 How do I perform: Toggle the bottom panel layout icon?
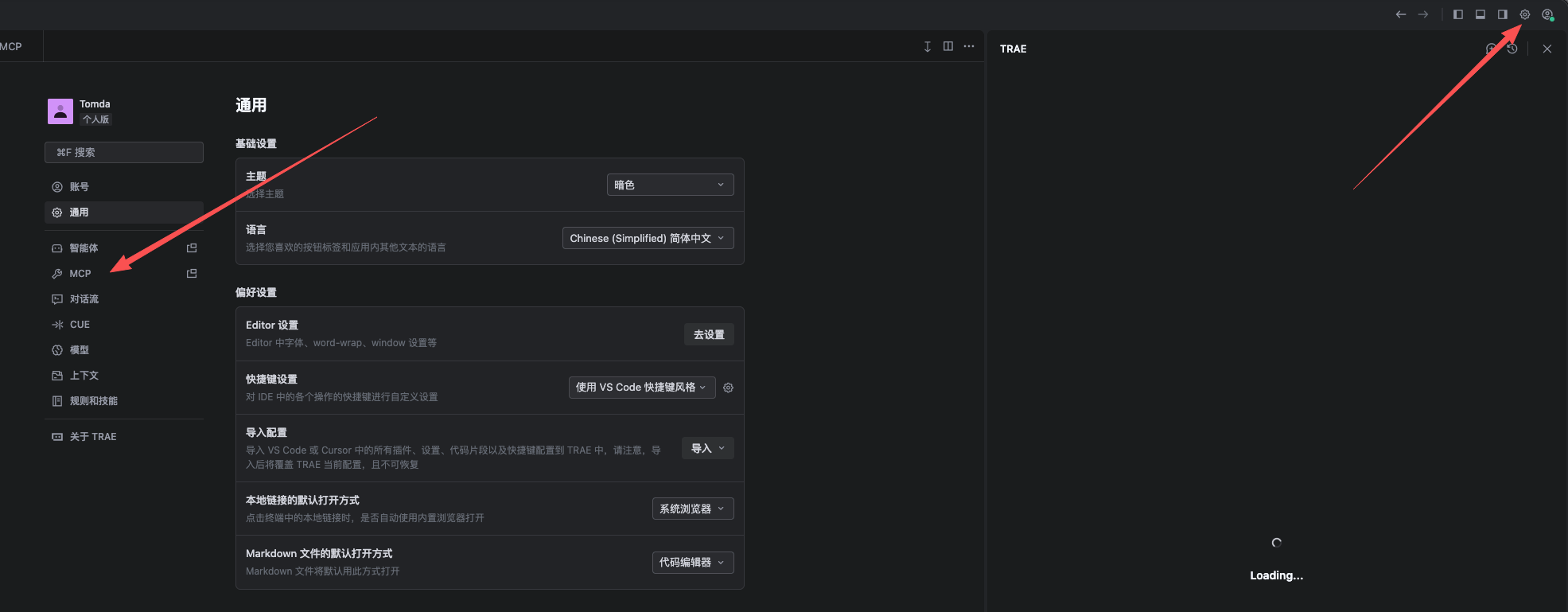(1480, 14)
